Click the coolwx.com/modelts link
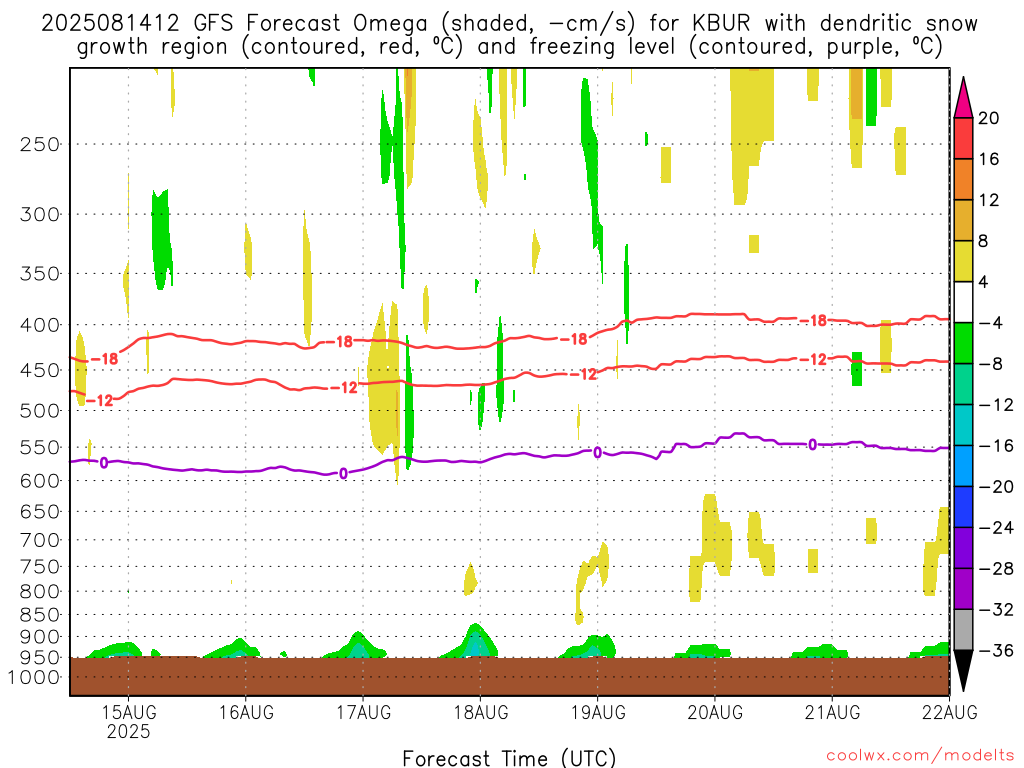The image size is (1024, 768). pyautogui.click(x=920, y=756)
